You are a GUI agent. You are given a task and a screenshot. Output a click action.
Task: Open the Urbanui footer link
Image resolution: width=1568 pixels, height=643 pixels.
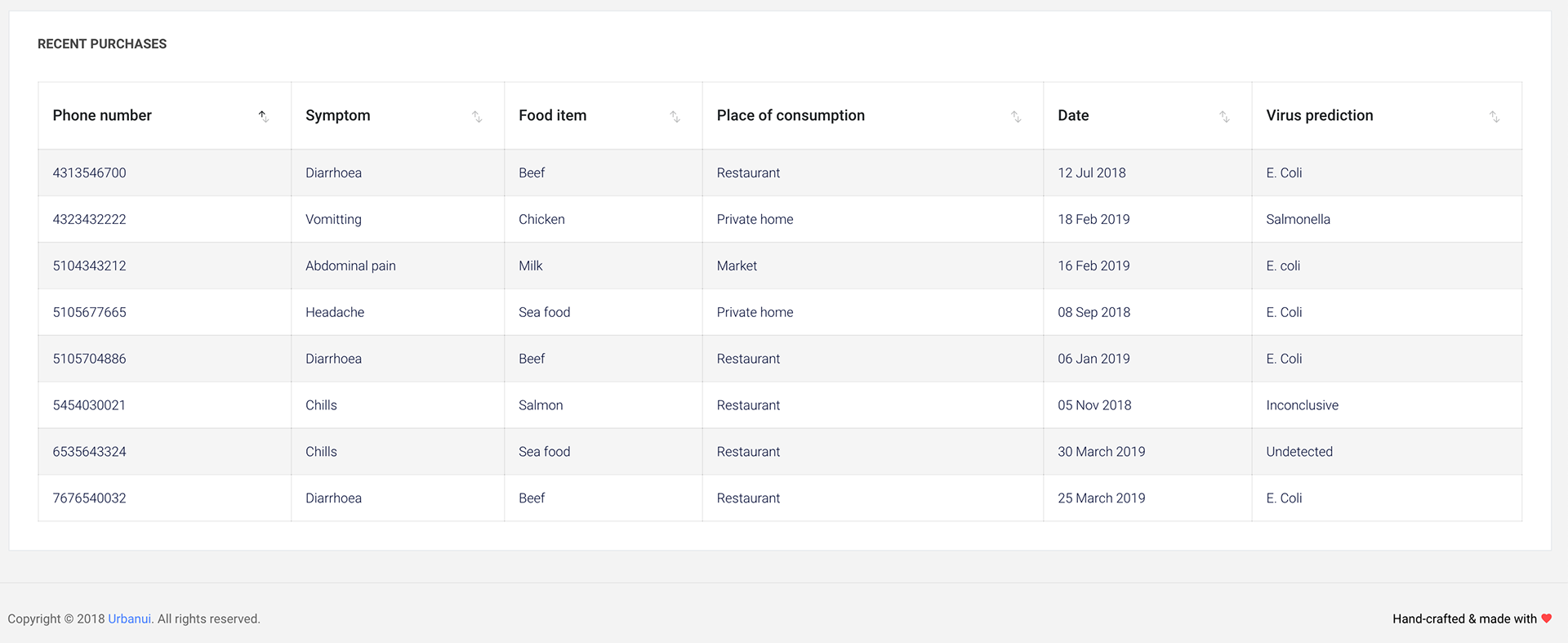click(x=129, y=619)
